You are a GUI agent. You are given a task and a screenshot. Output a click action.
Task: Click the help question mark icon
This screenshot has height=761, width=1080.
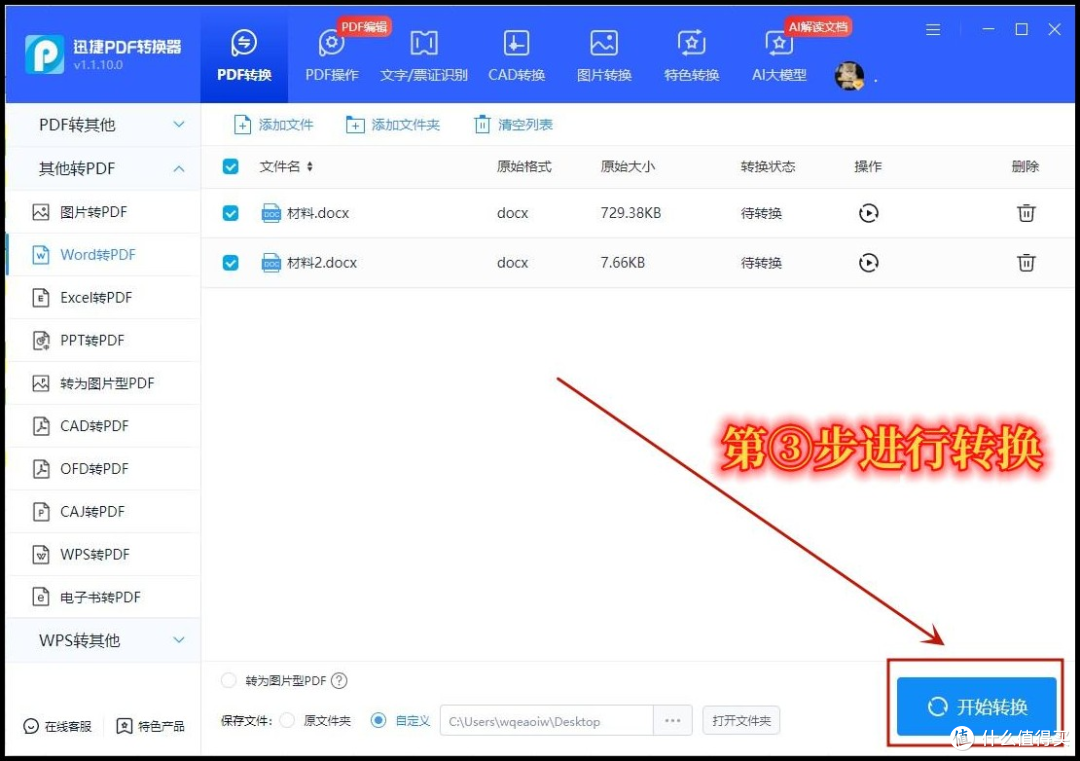pyautogui.click(x=339, y=680)
